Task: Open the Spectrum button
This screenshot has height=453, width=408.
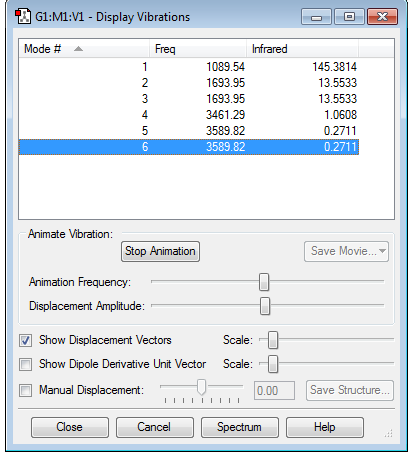Action: [240, 427]
